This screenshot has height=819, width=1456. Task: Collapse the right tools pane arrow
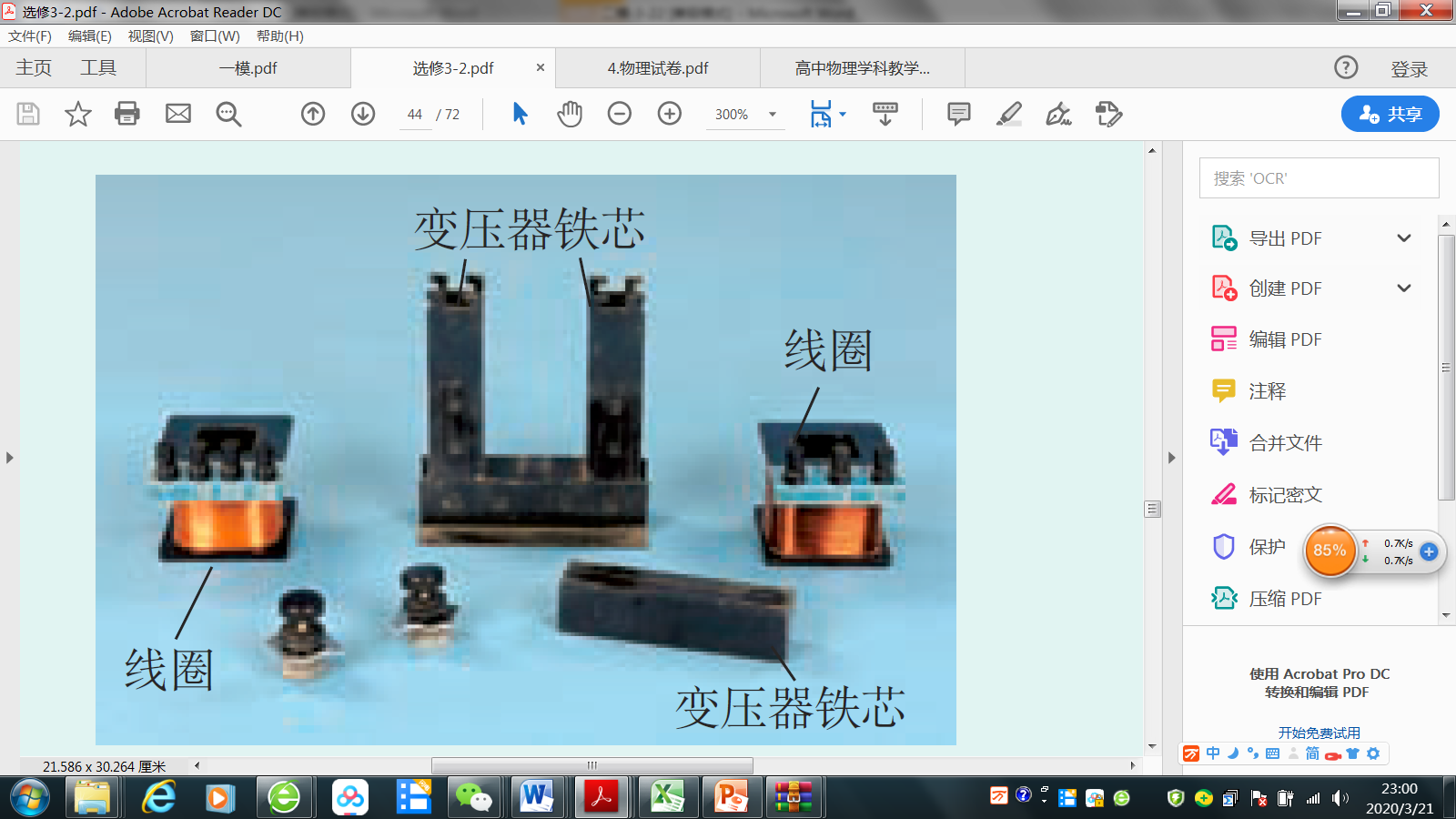tap(1172, 458)
